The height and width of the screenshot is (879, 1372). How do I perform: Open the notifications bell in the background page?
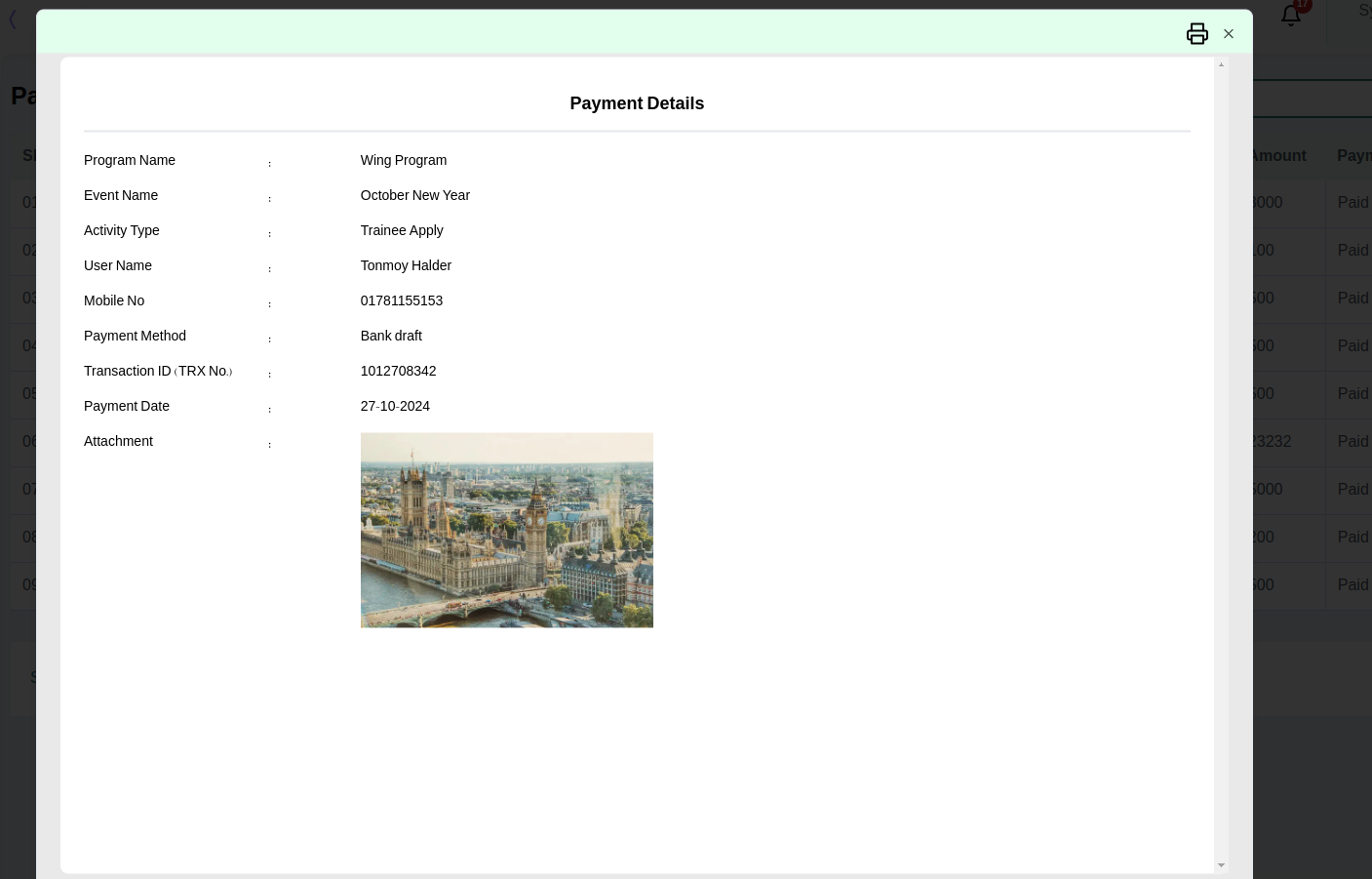[x=1291, y=15]
